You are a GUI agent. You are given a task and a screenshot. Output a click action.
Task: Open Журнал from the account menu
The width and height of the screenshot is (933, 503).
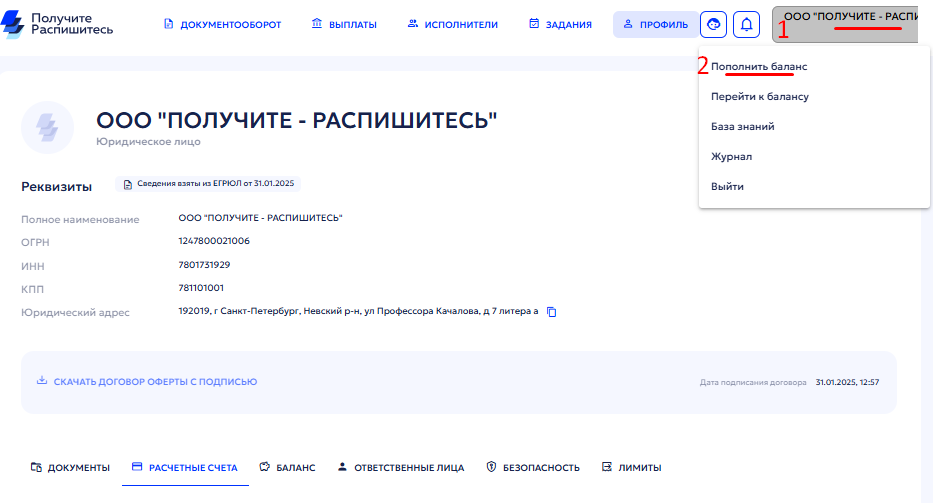[731, 157]
